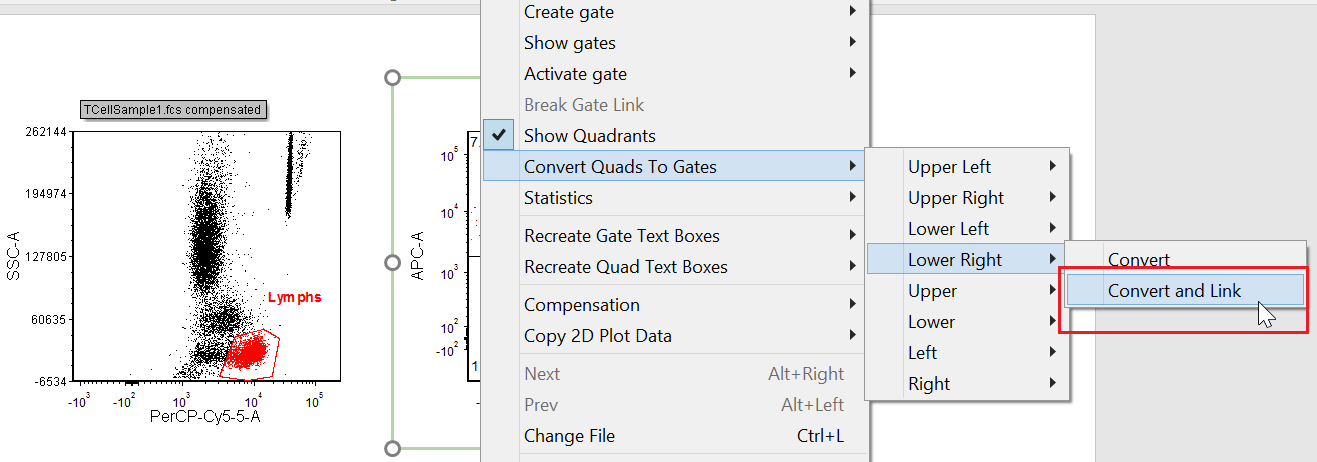Select Upper Left quadrant option
Viewport: 1317px width, 462px height.
pyautogui.click(x=949, y=167)
